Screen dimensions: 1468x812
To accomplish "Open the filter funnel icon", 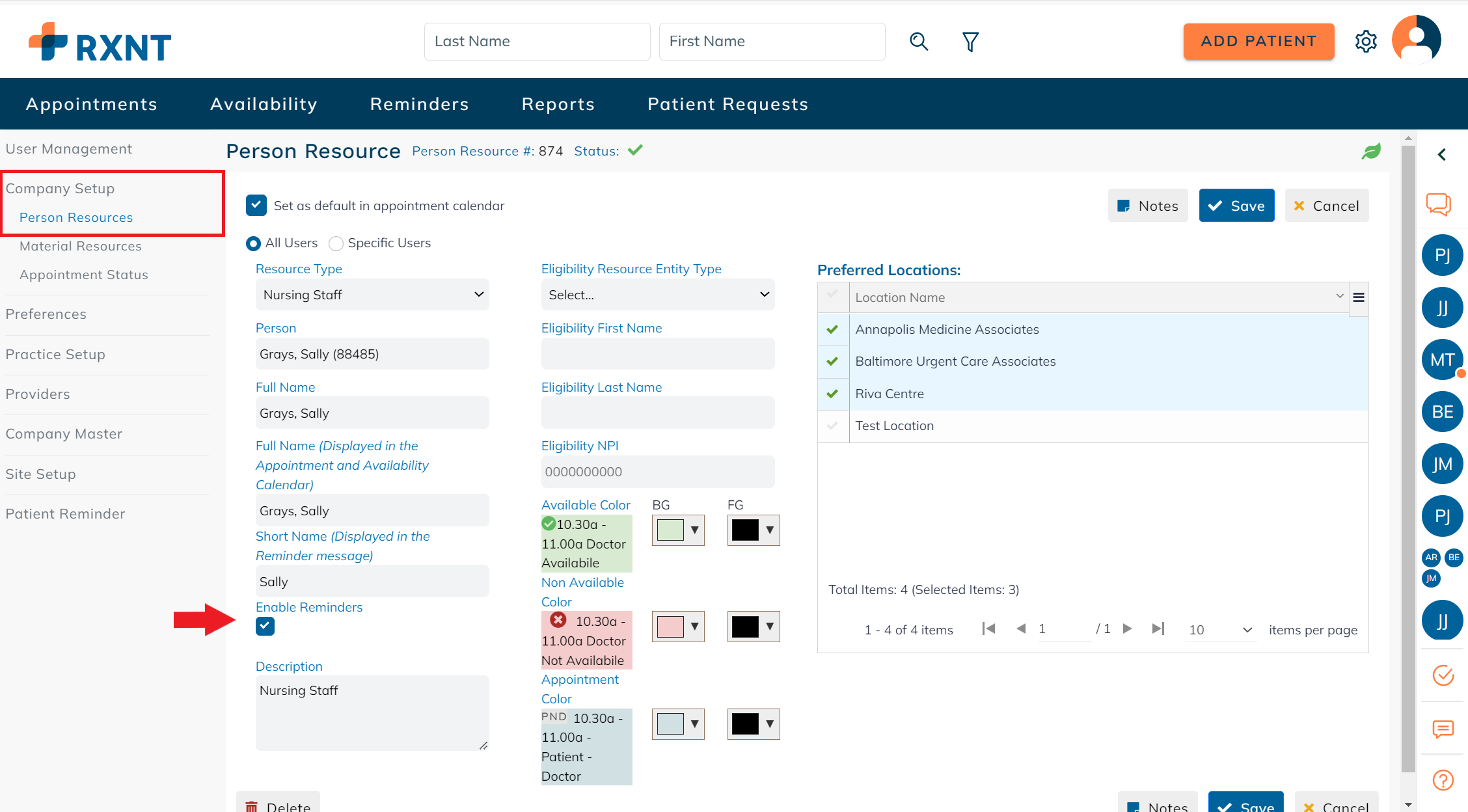I will point(970,42).
